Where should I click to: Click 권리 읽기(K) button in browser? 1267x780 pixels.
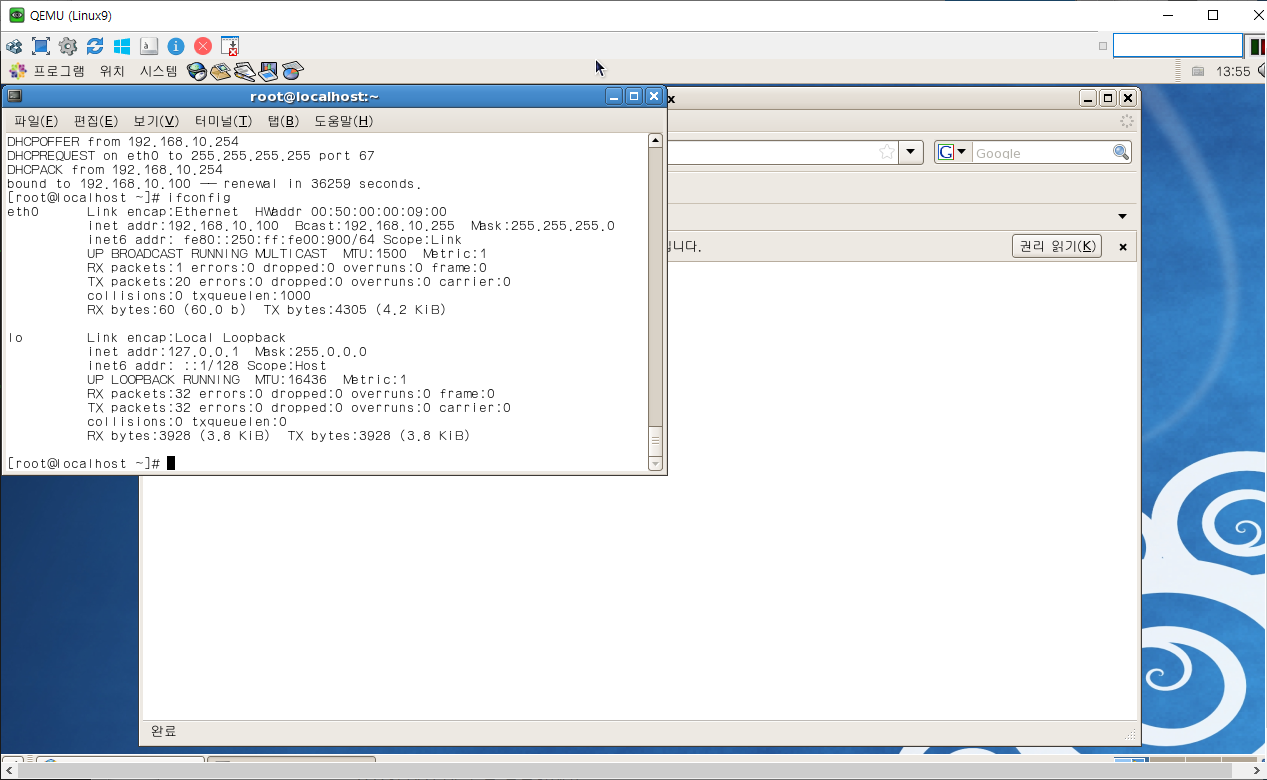tap(1057, 246)
